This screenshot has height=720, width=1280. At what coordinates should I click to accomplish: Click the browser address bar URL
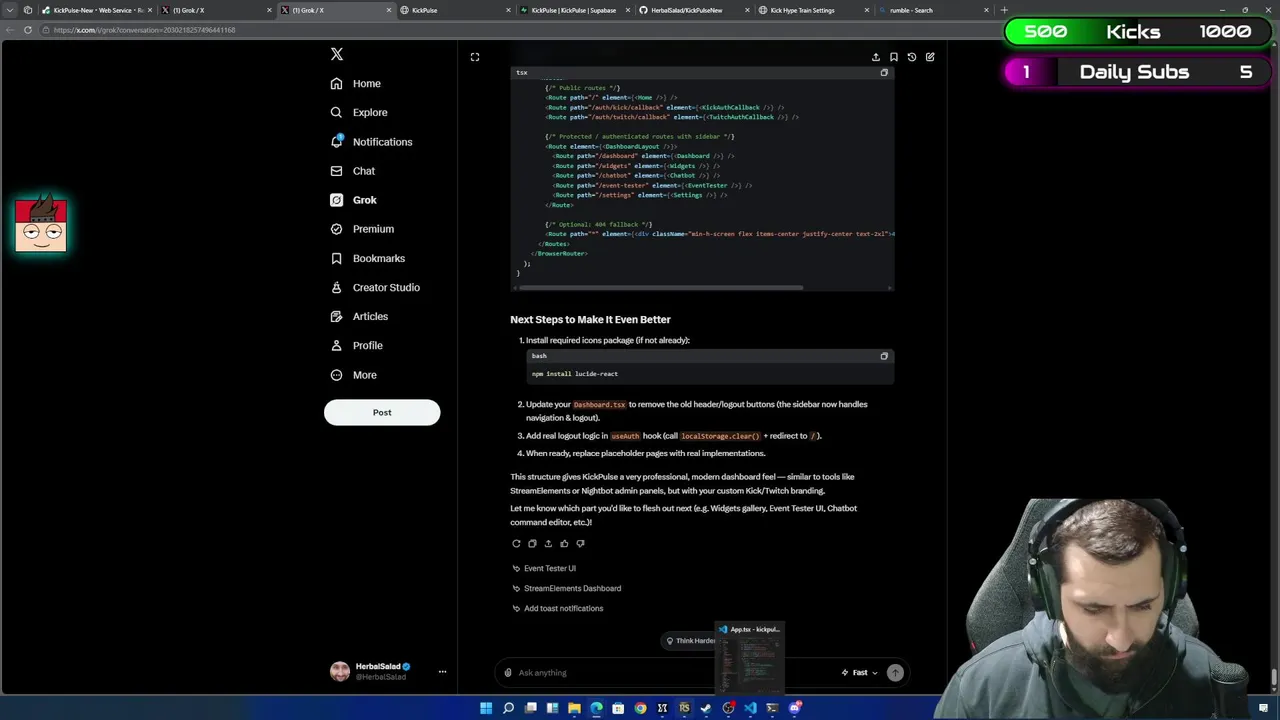pos(145,30)
